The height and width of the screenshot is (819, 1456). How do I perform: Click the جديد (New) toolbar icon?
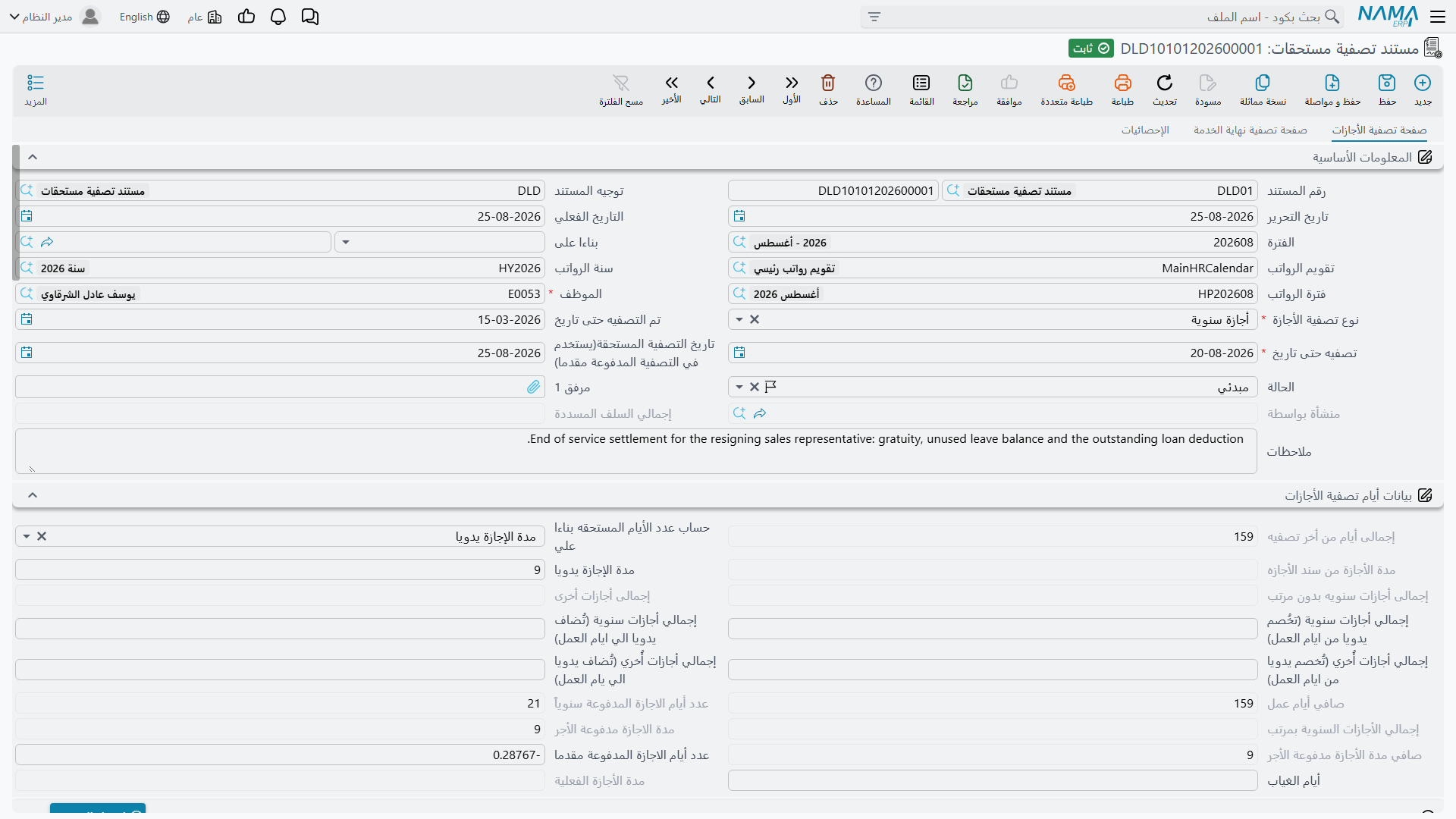pyautogui.click(x=1423, y=83)
